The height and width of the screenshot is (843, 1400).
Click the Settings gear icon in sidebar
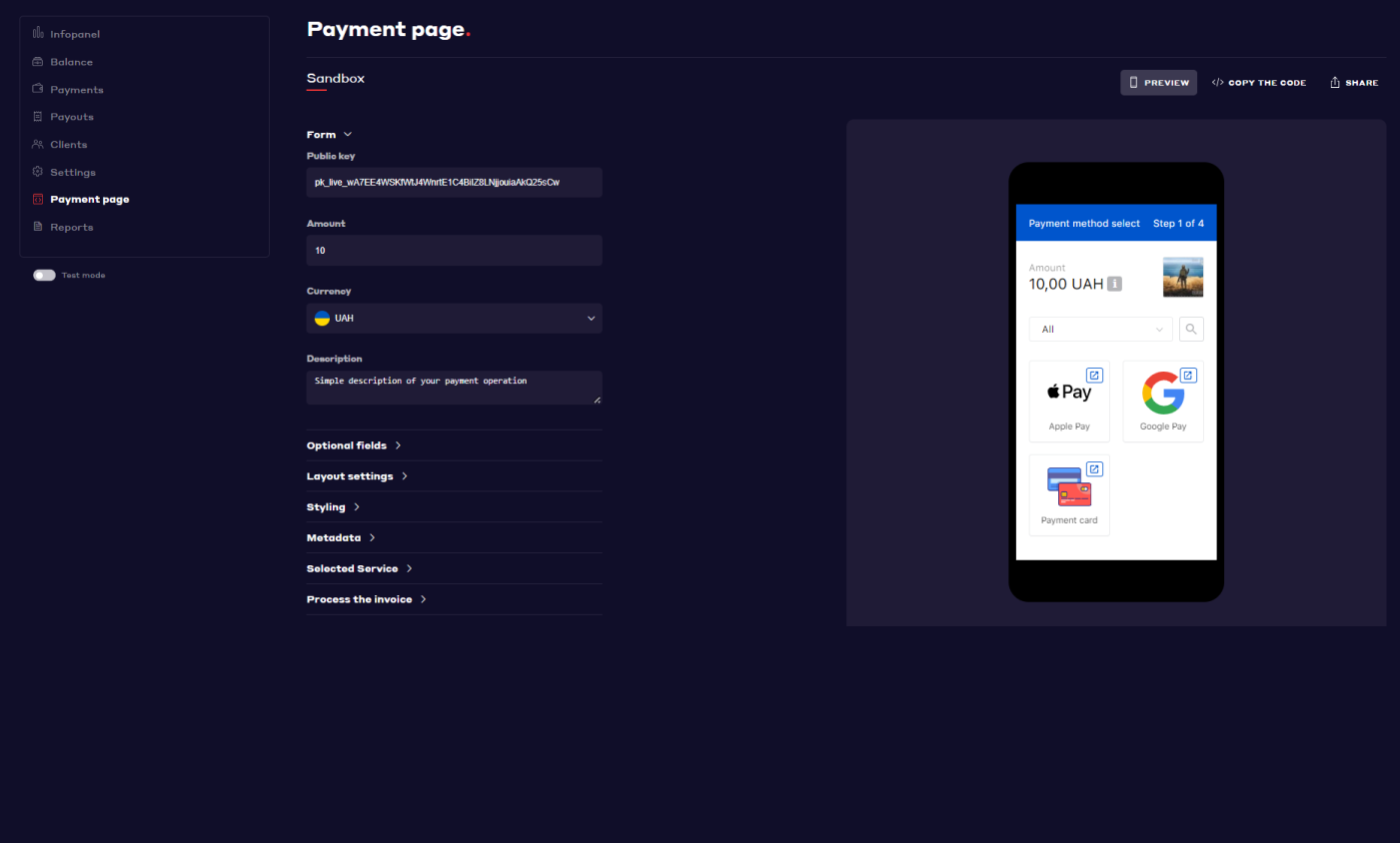point(38,172)
